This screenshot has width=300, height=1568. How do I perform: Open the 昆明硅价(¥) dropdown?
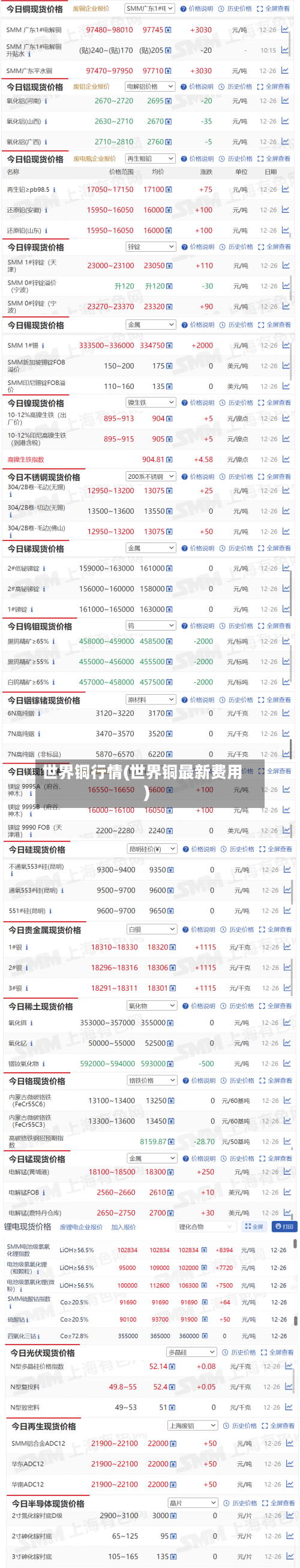coord(152,849)
